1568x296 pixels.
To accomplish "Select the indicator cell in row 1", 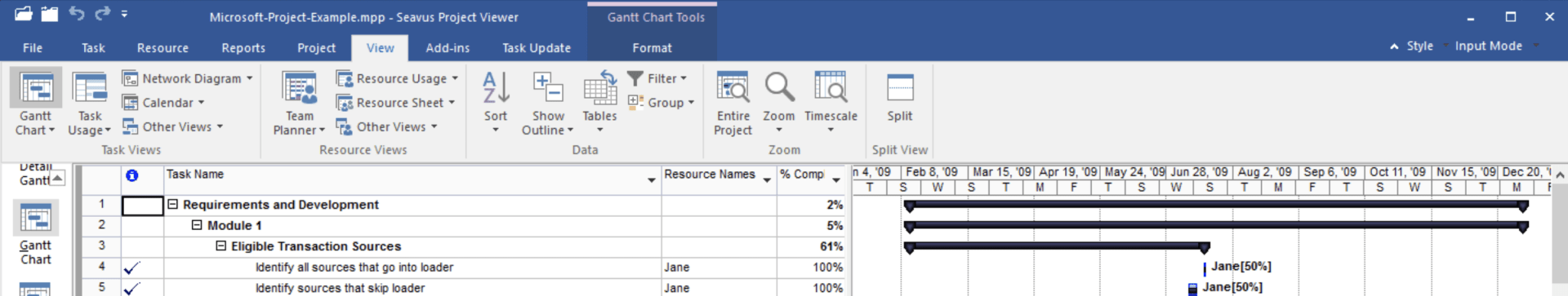I will pos(143,205).
